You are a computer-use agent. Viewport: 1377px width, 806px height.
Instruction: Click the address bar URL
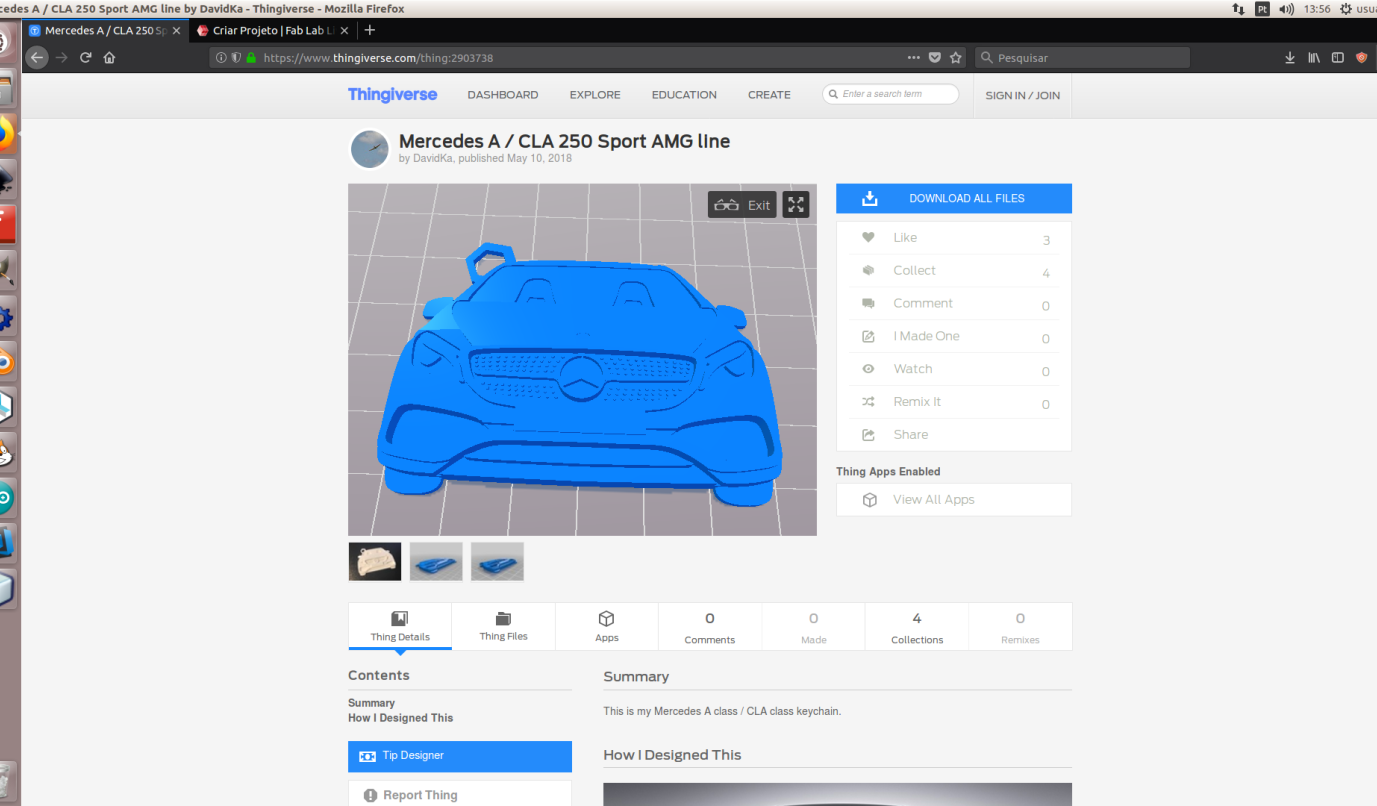(378, 58)
